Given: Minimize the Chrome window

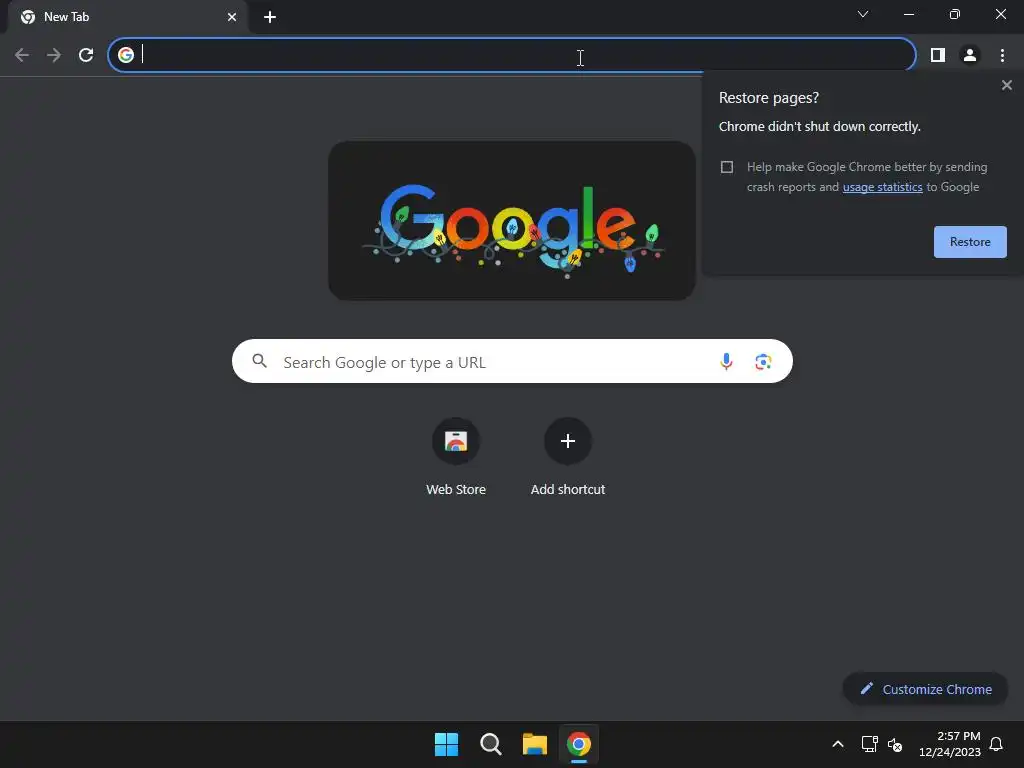Looking at the screenshot, I should click(909, 14).
